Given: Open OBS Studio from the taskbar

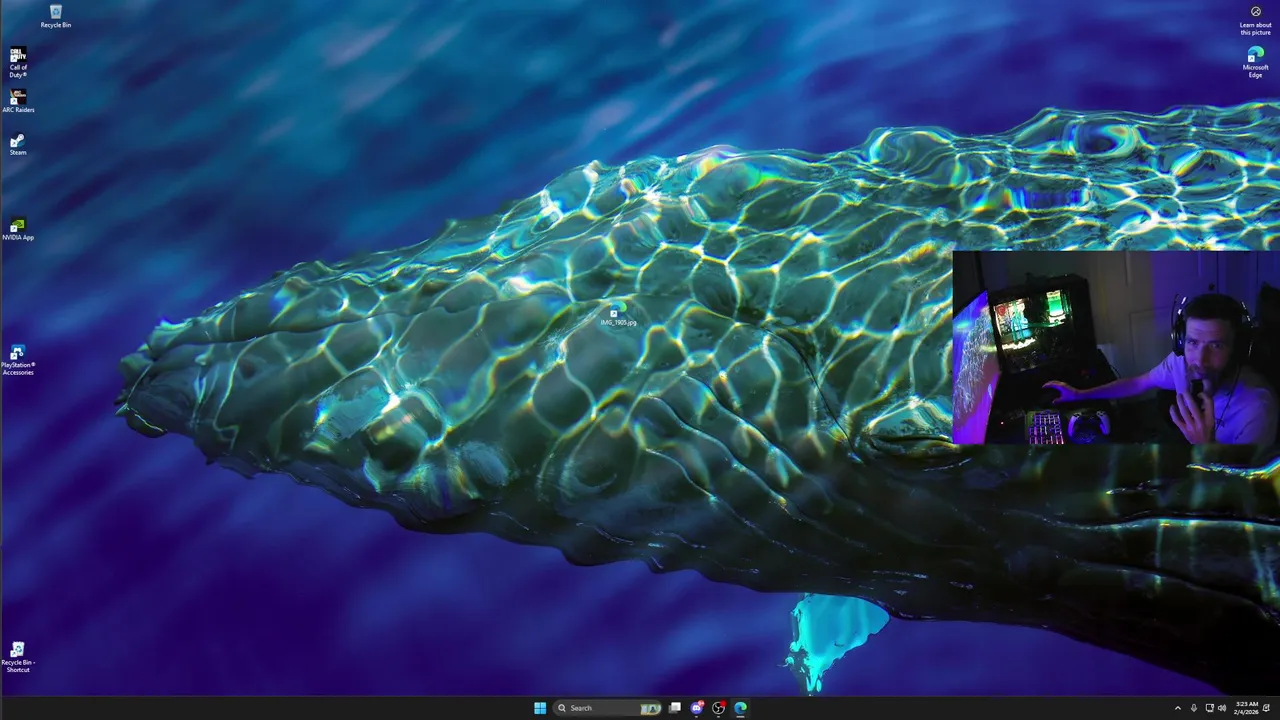Looking at the screenshot, I should click(x=718, y=708).
